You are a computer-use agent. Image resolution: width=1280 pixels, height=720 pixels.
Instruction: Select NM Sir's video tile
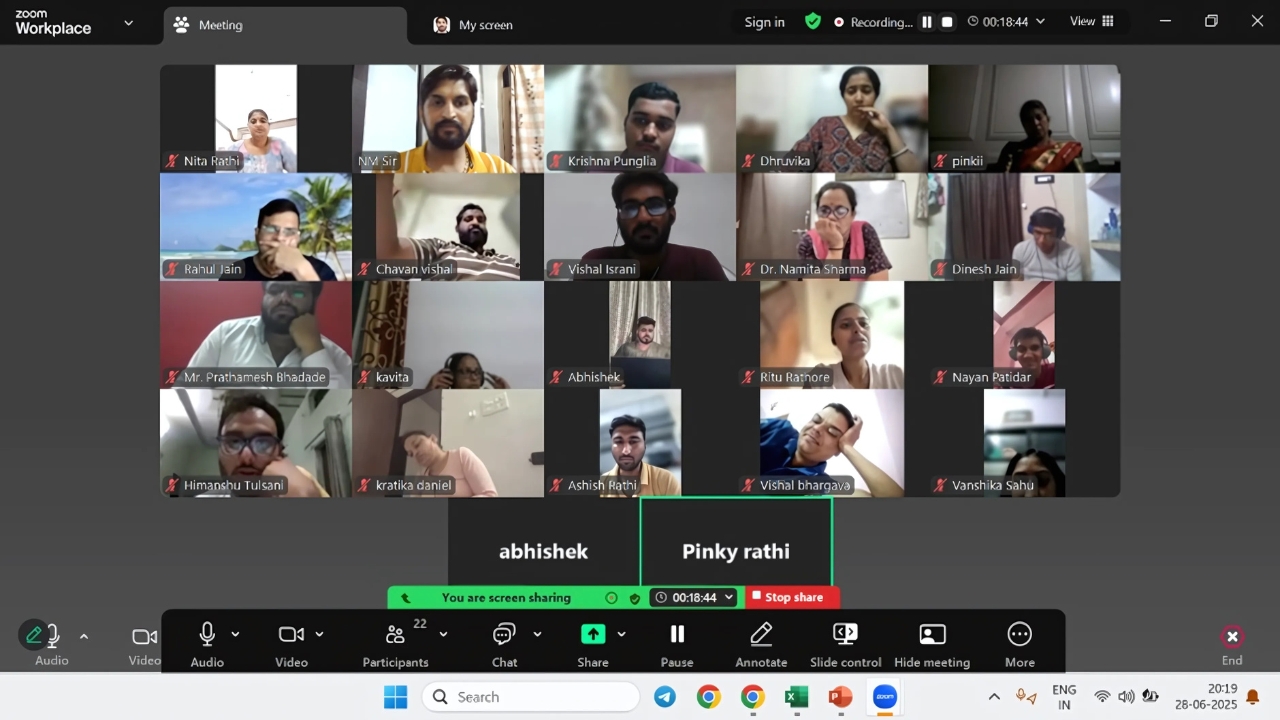(x=448, y=119)
